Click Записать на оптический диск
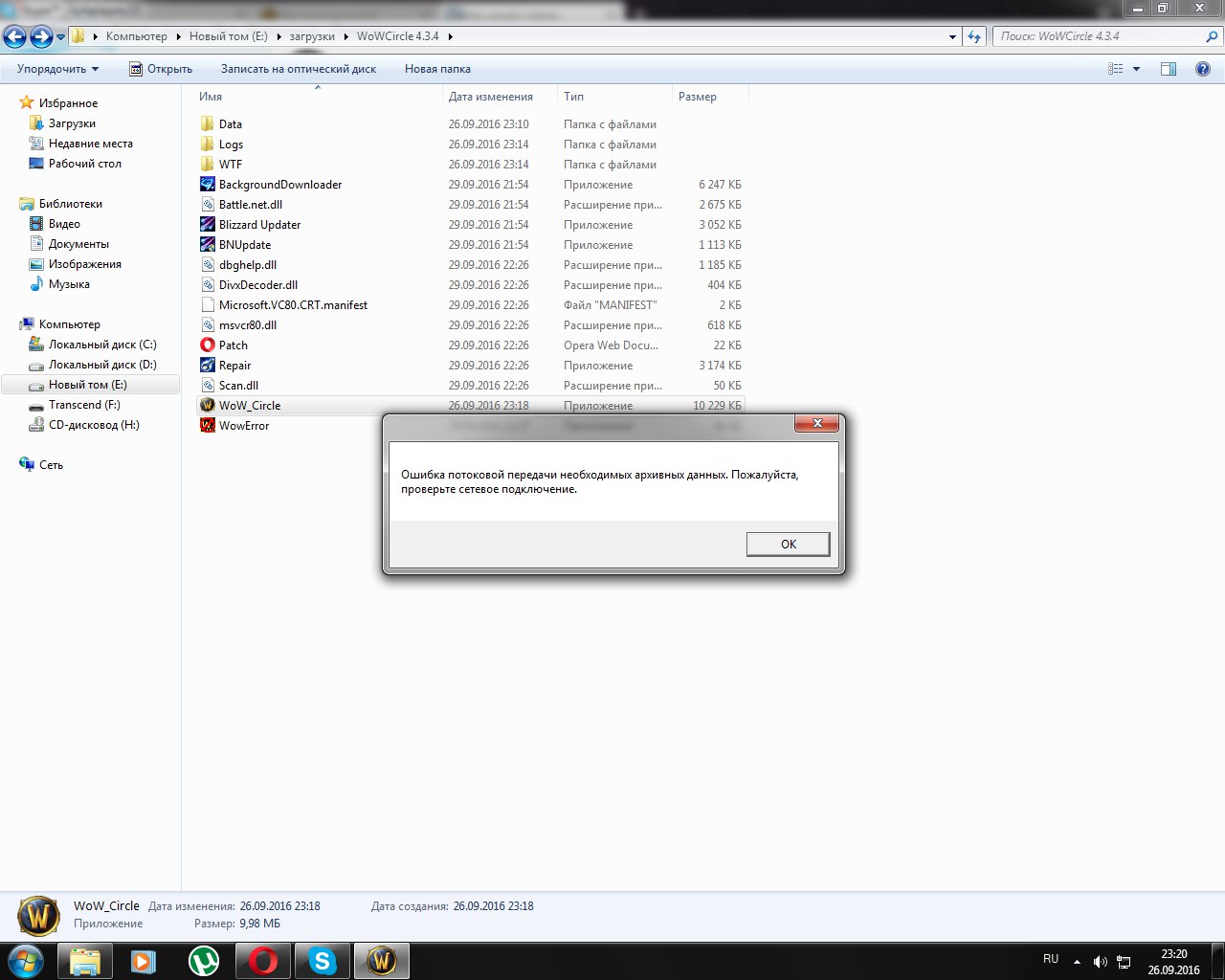Viewport: 1225px width, 980px height. click(x=298, y=69)
